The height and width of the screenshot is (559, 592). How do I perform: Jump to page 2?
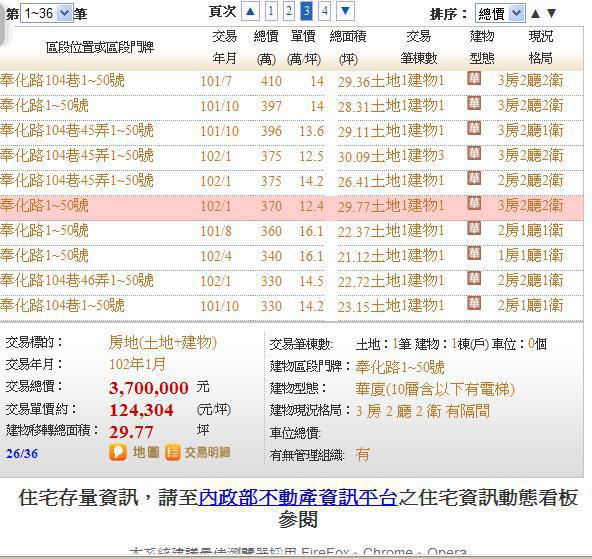pos(289,11)
